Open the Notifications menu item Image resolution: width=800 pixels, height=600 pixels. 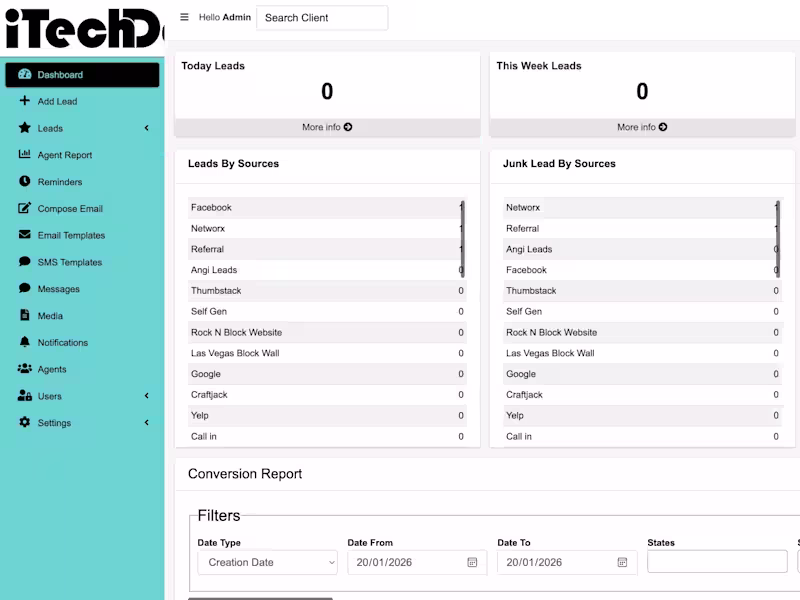(82, 342)
